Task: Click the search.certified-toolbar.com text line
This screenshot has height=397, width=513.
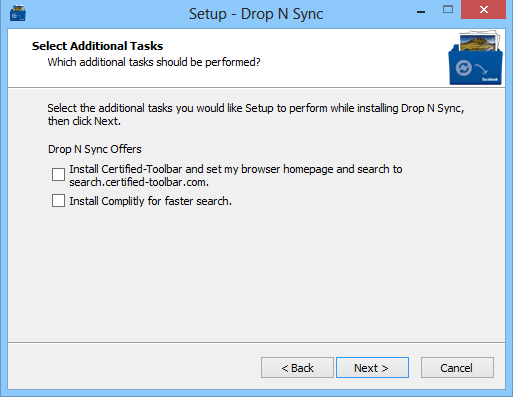Action: (x=139, y=182)
